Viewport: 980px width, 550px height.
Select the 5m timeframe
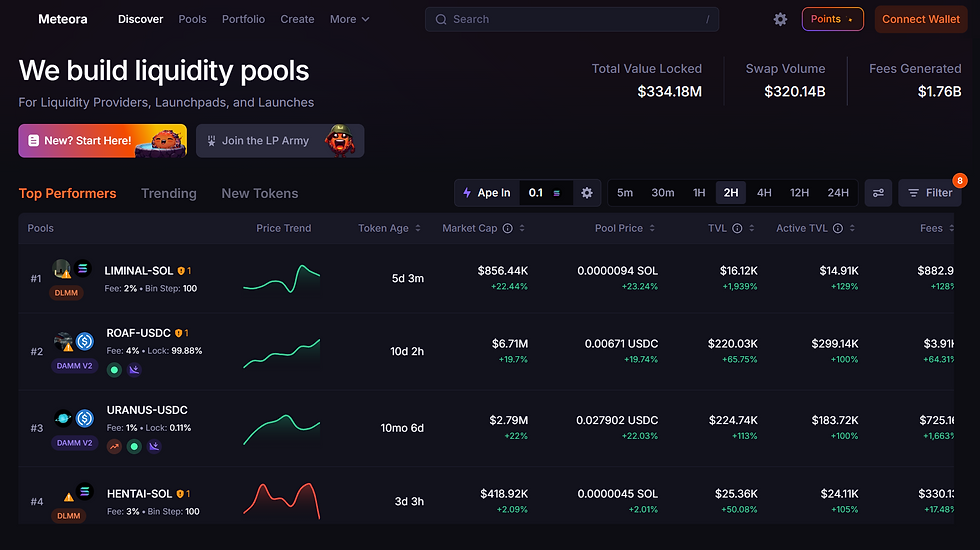coord(625,193)
